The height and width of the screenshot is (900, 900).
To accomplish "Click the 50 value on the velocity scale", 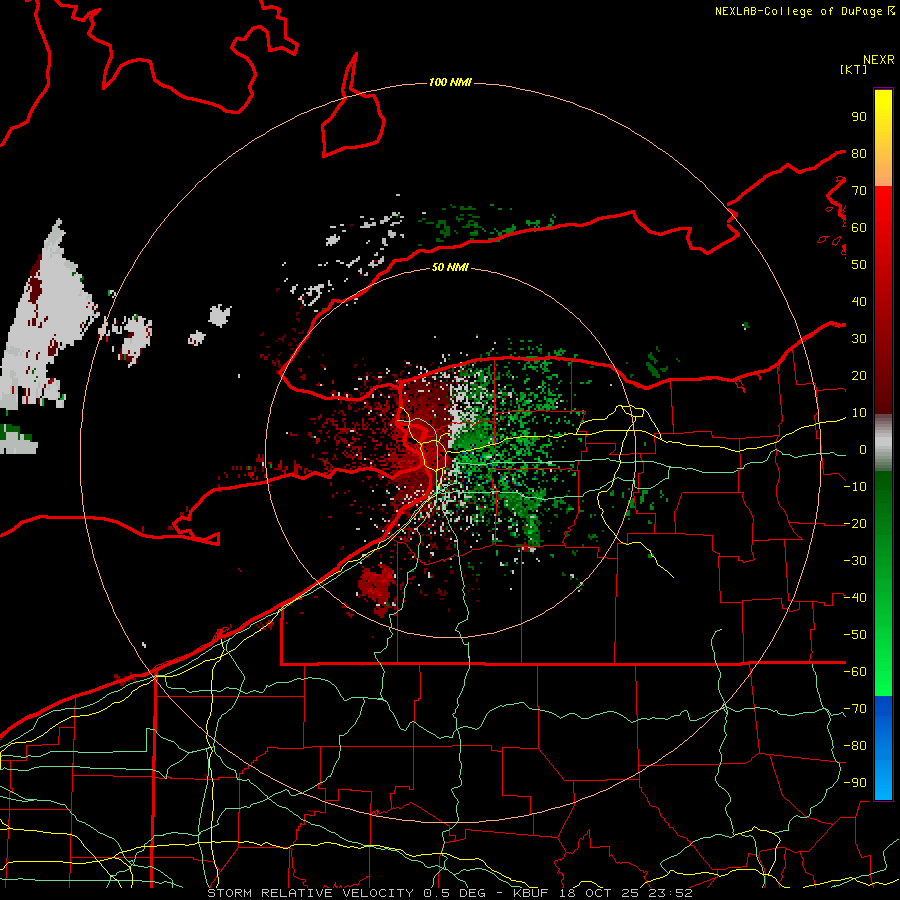I will 859,265.
